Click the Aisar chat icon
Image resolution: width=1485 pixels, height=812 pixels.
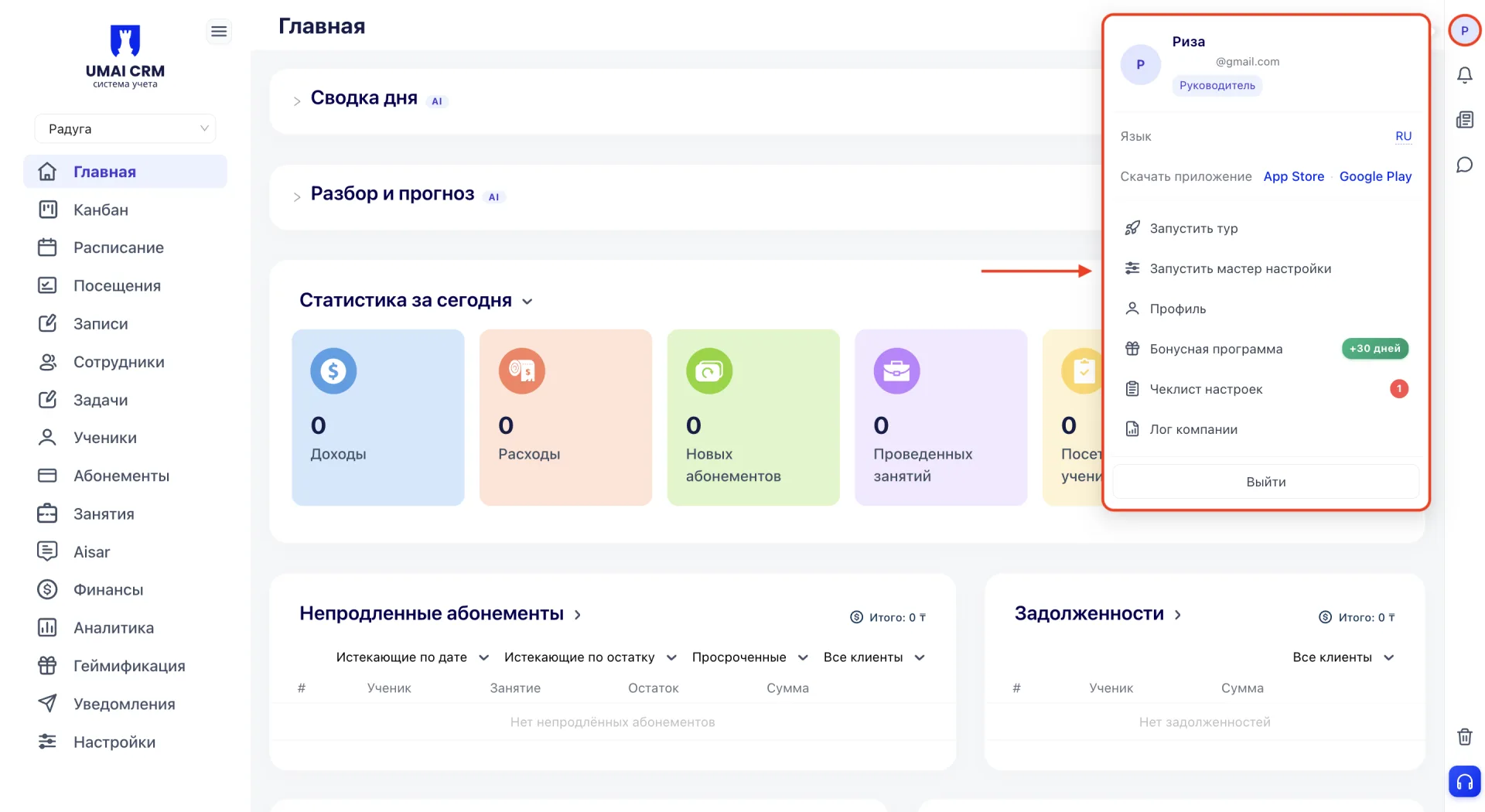point(47,551)
